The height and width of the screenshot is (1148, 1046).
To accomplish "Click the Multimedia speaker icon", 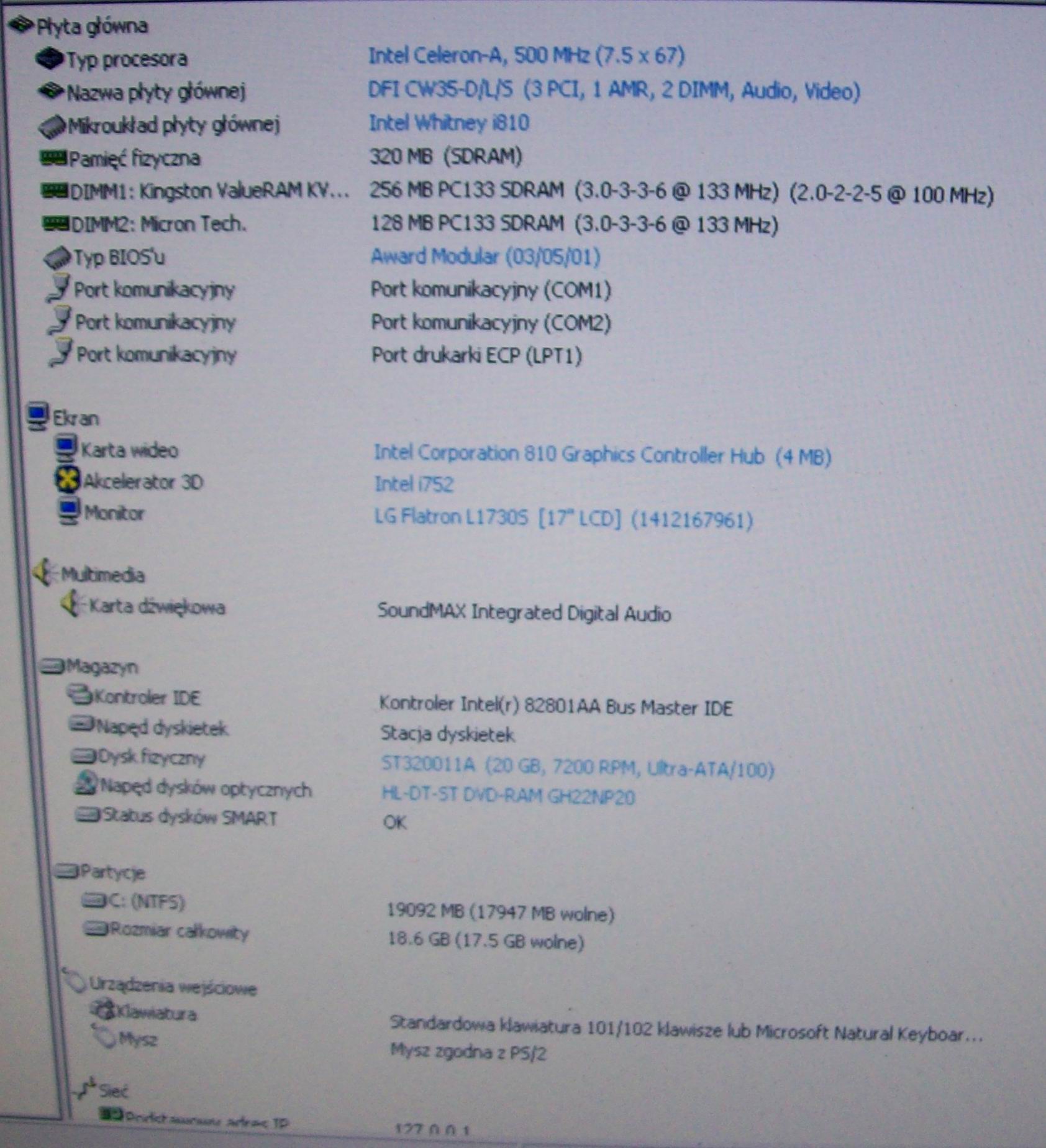I will pos(45,572).
